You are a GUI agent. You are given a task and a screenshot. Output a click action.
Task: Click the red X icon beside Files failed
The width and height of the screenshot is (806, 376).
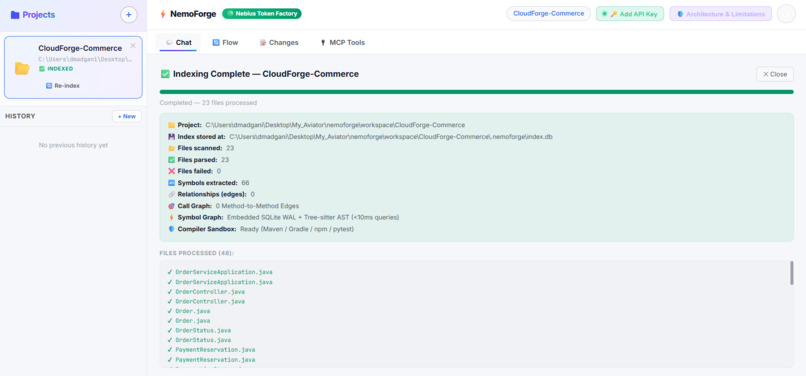[x=172, y=171]
